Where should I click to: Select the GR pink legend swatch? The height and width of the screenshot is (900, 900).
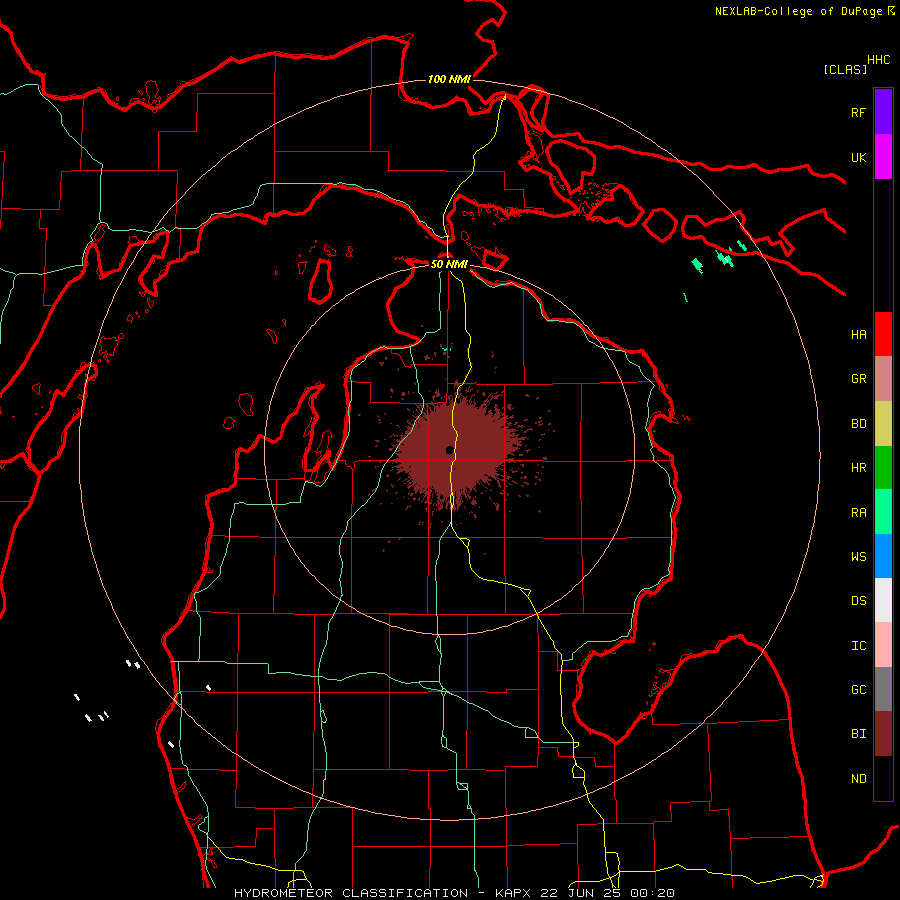tap(883, 379)
